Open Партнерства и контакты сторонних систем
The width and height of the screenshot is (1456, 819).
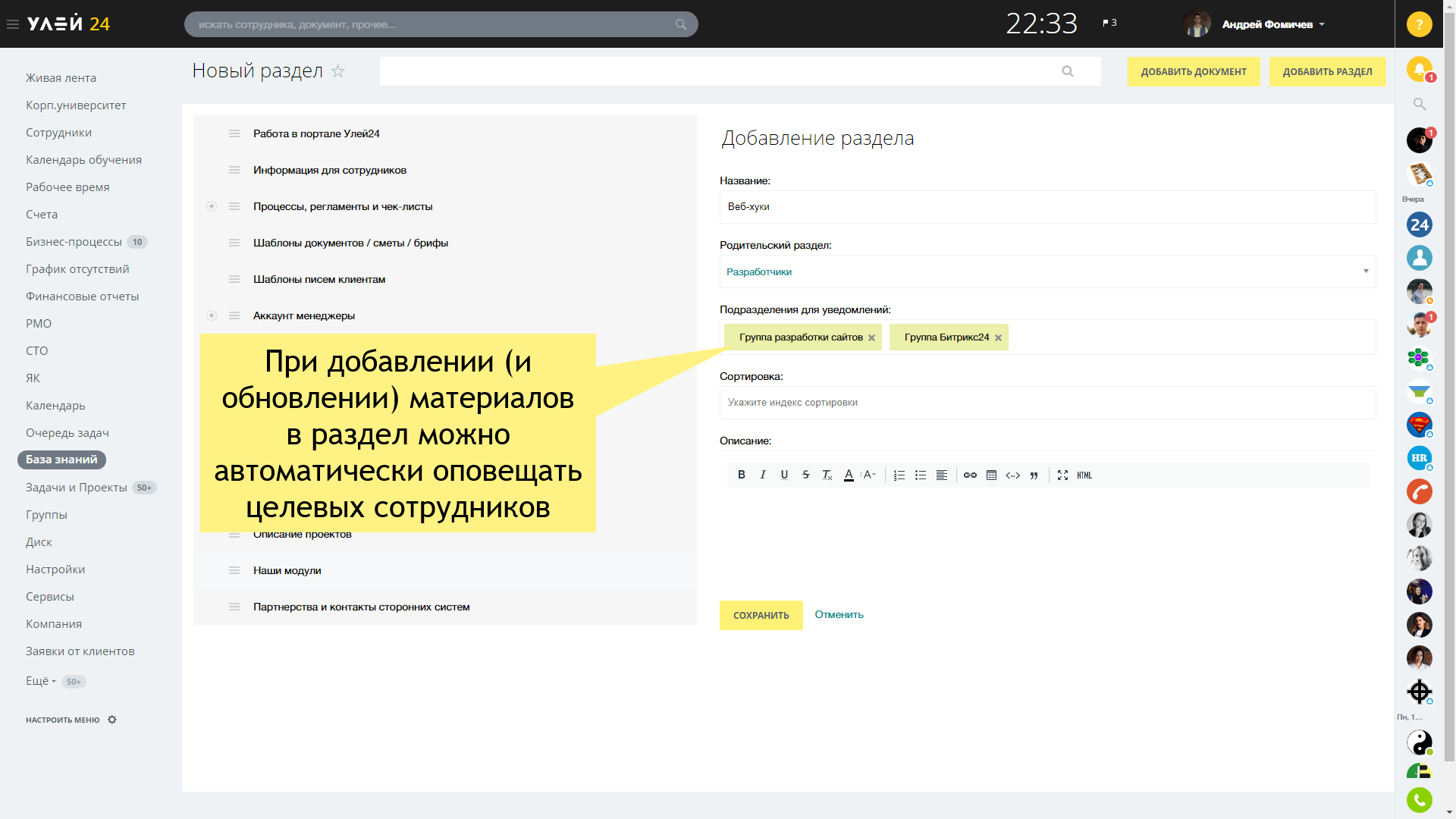click(362, 607)
